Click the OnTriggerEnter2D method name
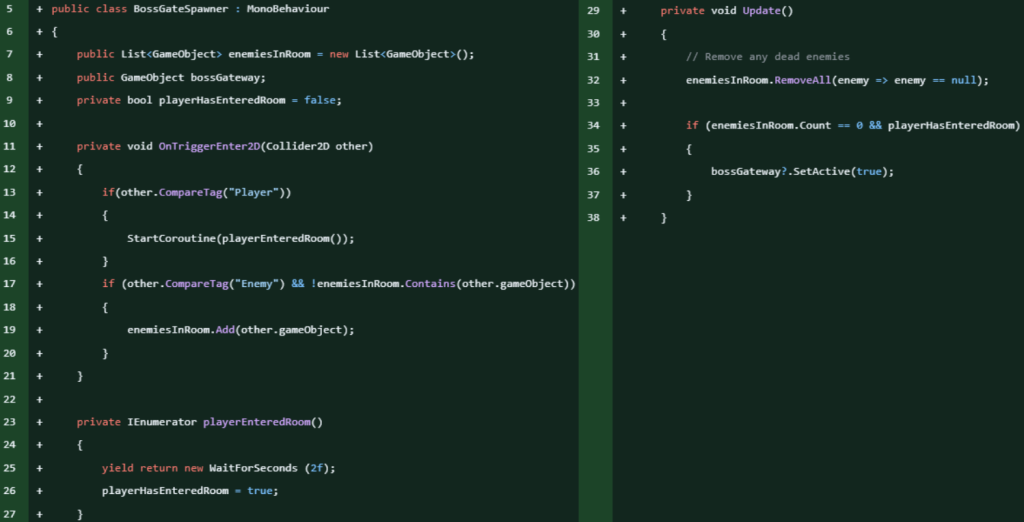This screenshot has height=522, width=1024. point(209,146)
